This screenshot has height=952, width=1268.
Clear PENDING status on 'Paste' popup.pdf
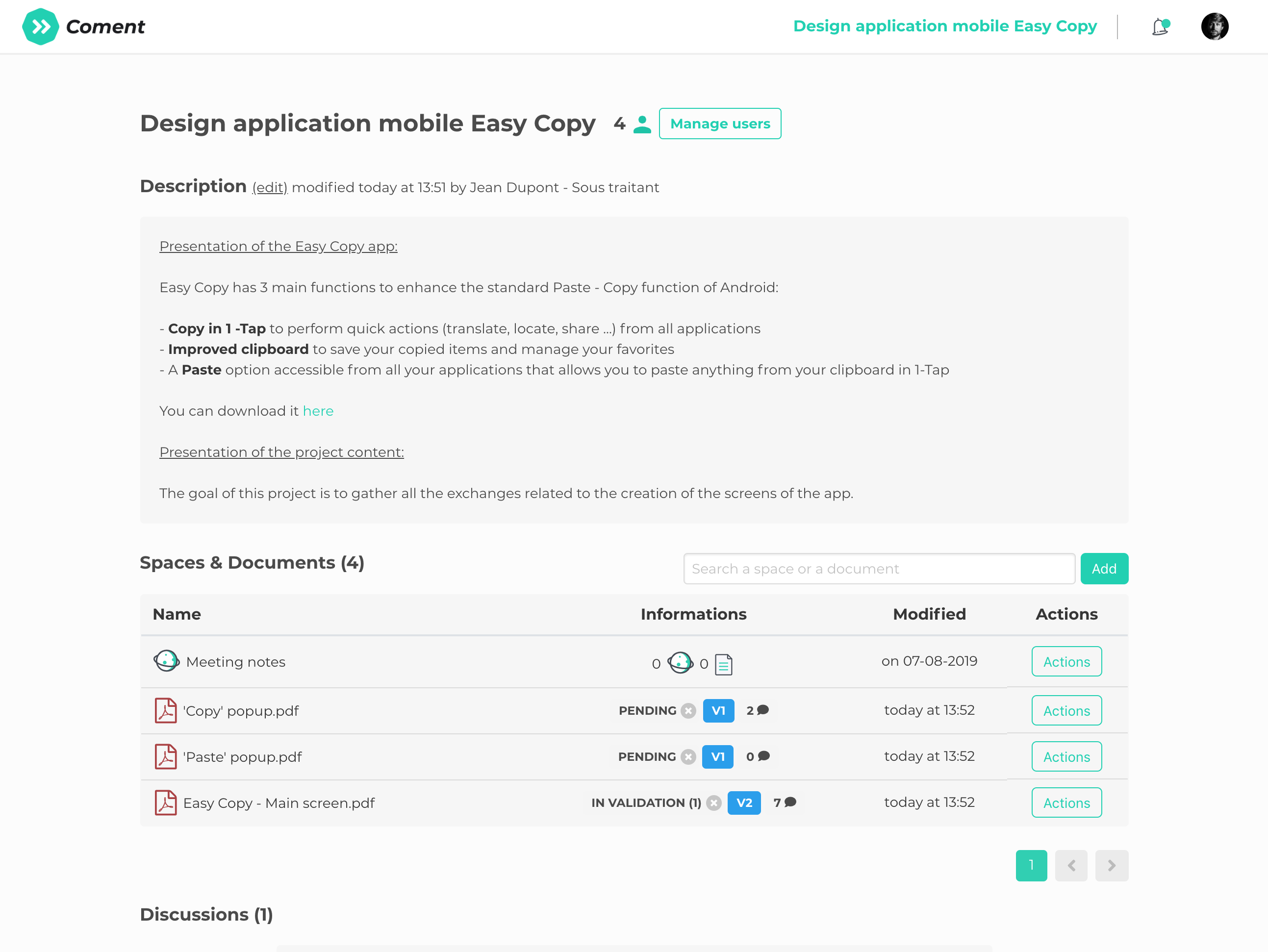(x=688, y=756)
